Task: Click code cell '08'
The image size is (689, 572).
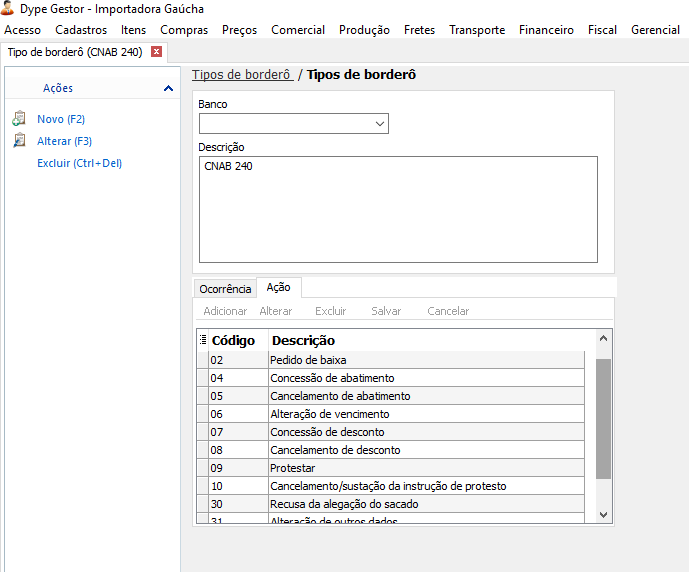Action: (238, 450)
